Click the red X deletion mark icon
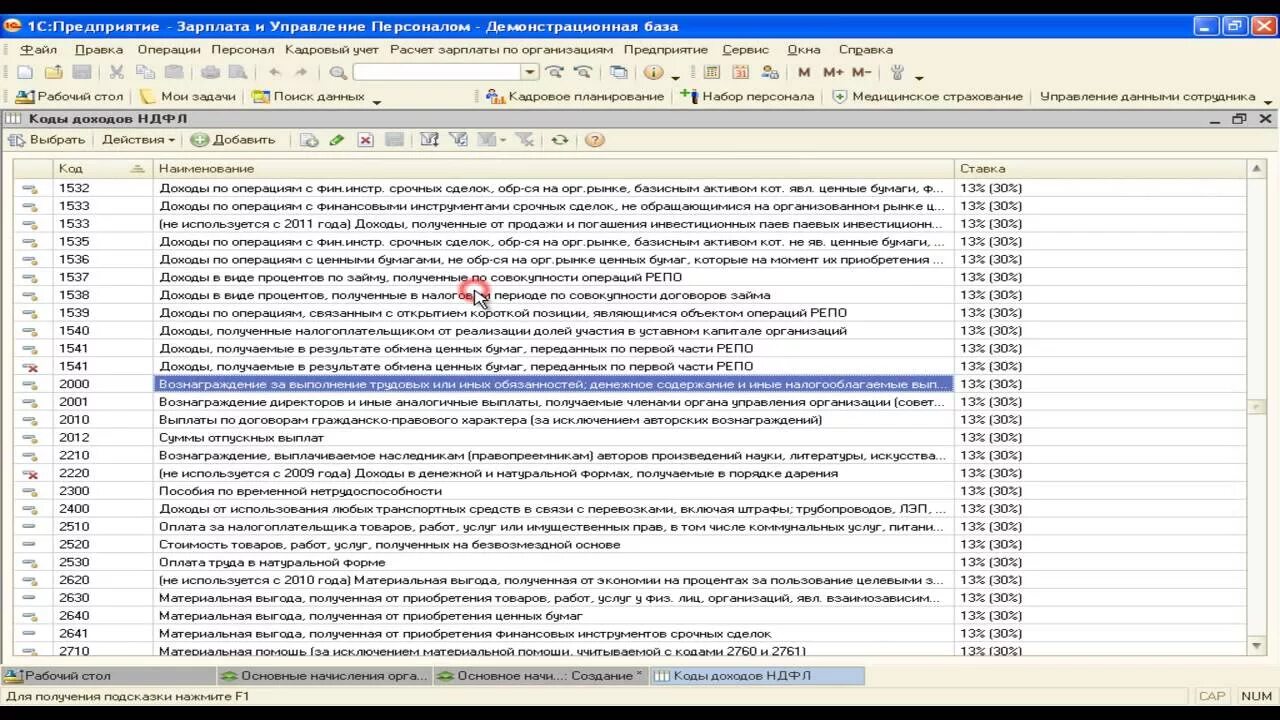The width and height of the screenshot is (1280, 720). pos(366,140)
